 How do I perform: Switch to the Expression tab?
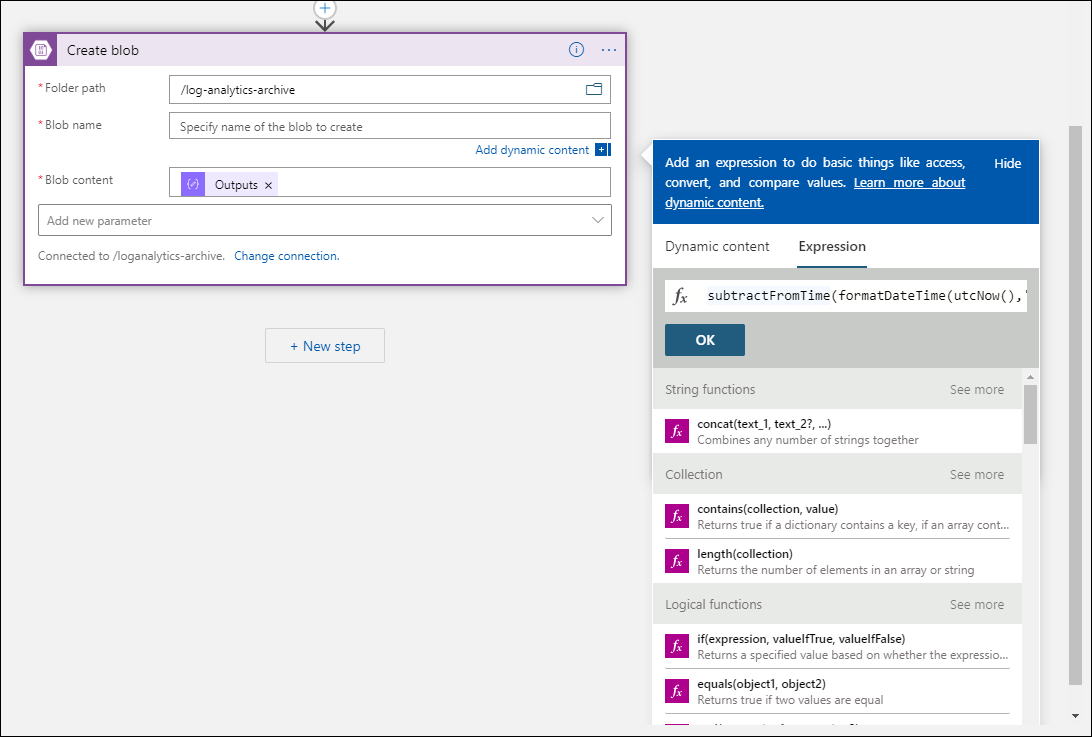831,246
